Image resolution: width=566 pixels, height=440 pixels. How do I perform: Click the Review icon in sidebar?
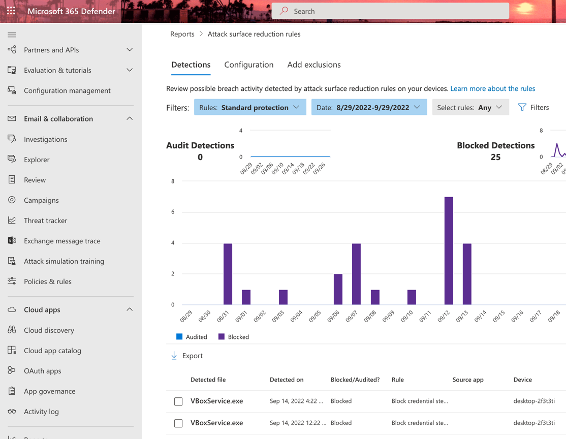(x=12, y=179)
